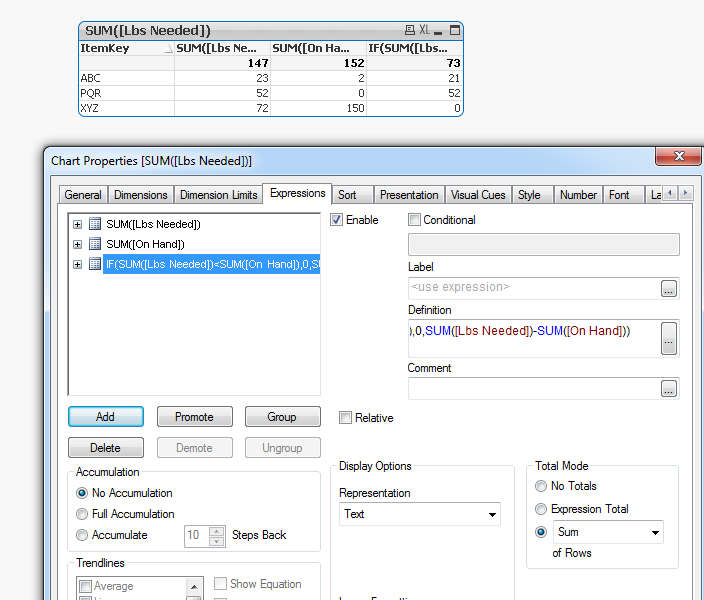Select Full Accumulation radio button
The height and width of the screenshot is (600, 704).
pos(83,514)
